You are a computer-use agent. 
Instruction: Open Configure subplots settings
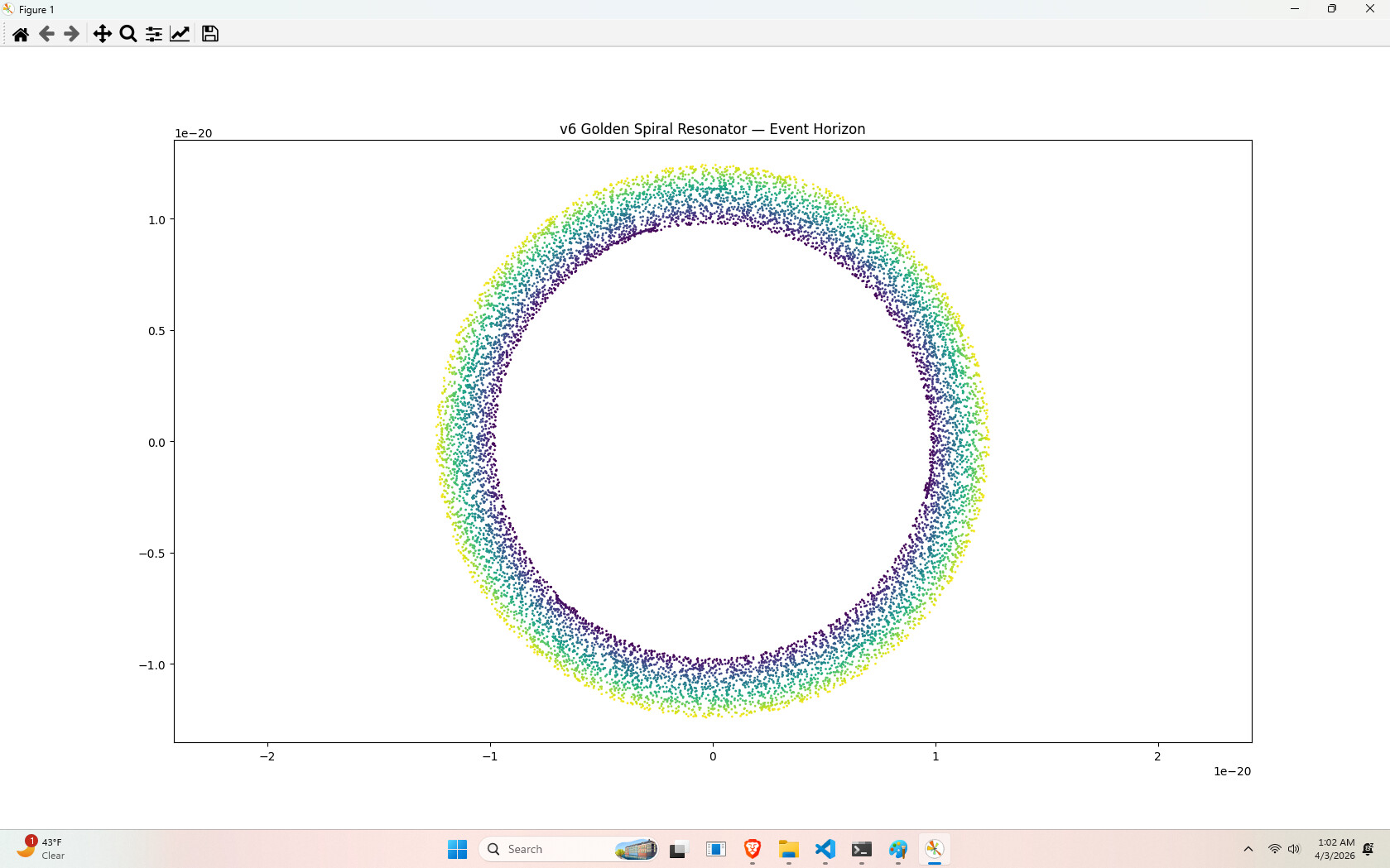(x=154, y=34)
